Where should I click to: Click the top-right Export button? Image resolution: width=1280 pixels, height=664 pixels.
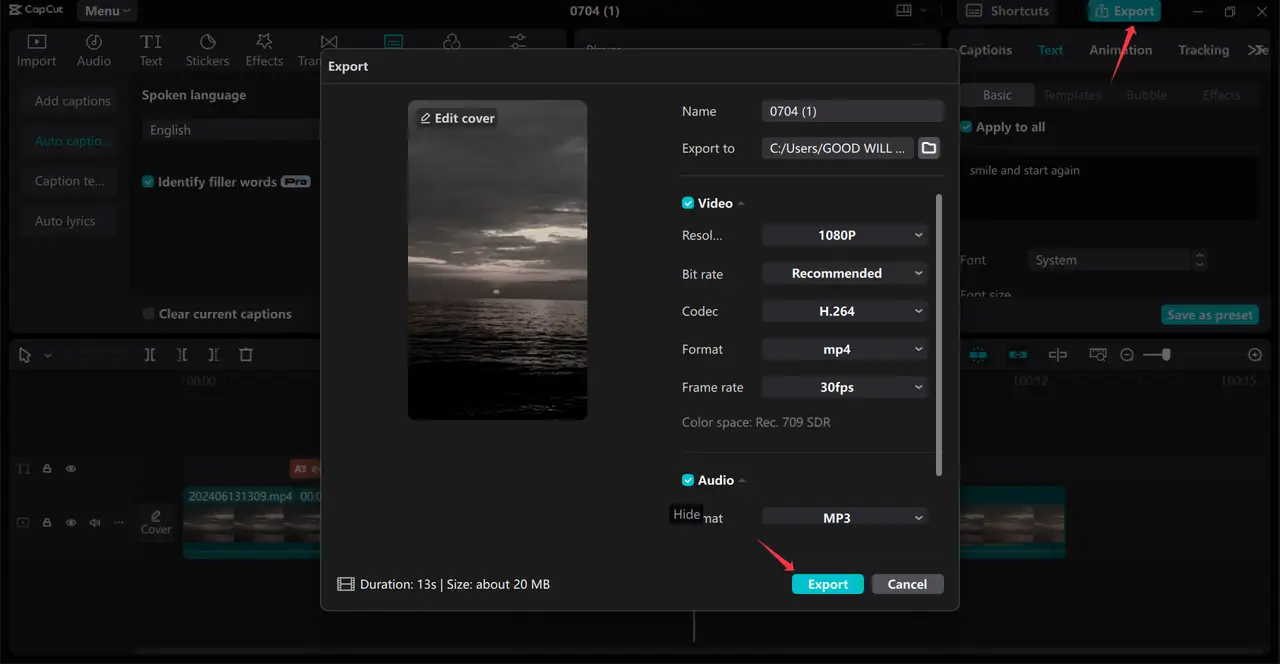tap(1125, 11)
